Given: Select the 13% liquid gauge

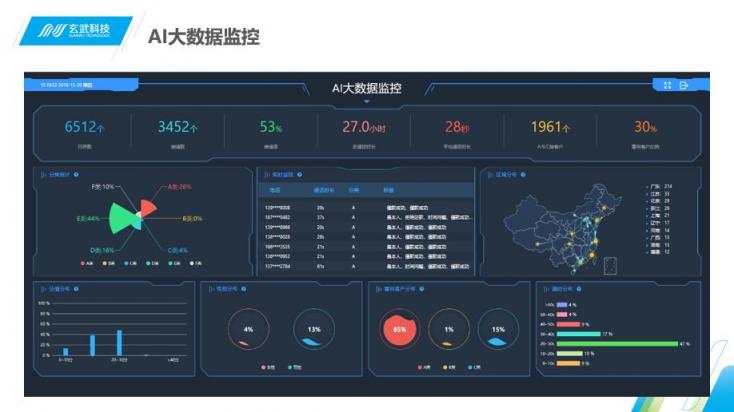Looking at the screenshot, I should 314,330.
